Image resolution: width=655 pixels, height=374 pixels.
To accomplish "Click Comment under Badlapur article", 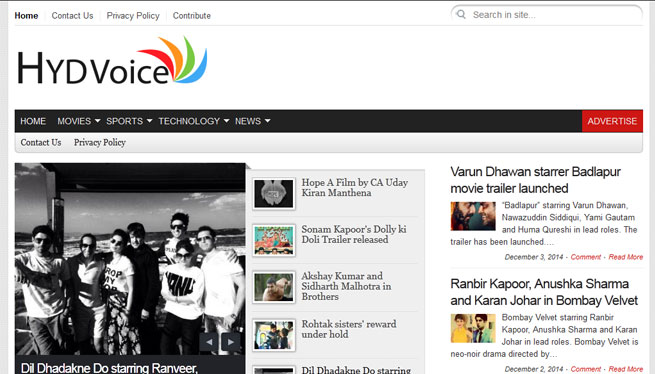I will coord(586,257).
